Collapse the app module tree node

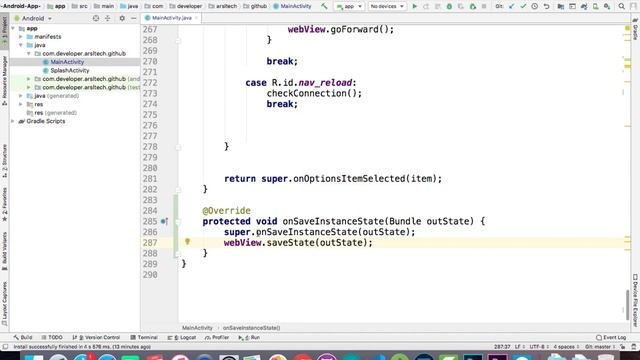pos(13,28)
